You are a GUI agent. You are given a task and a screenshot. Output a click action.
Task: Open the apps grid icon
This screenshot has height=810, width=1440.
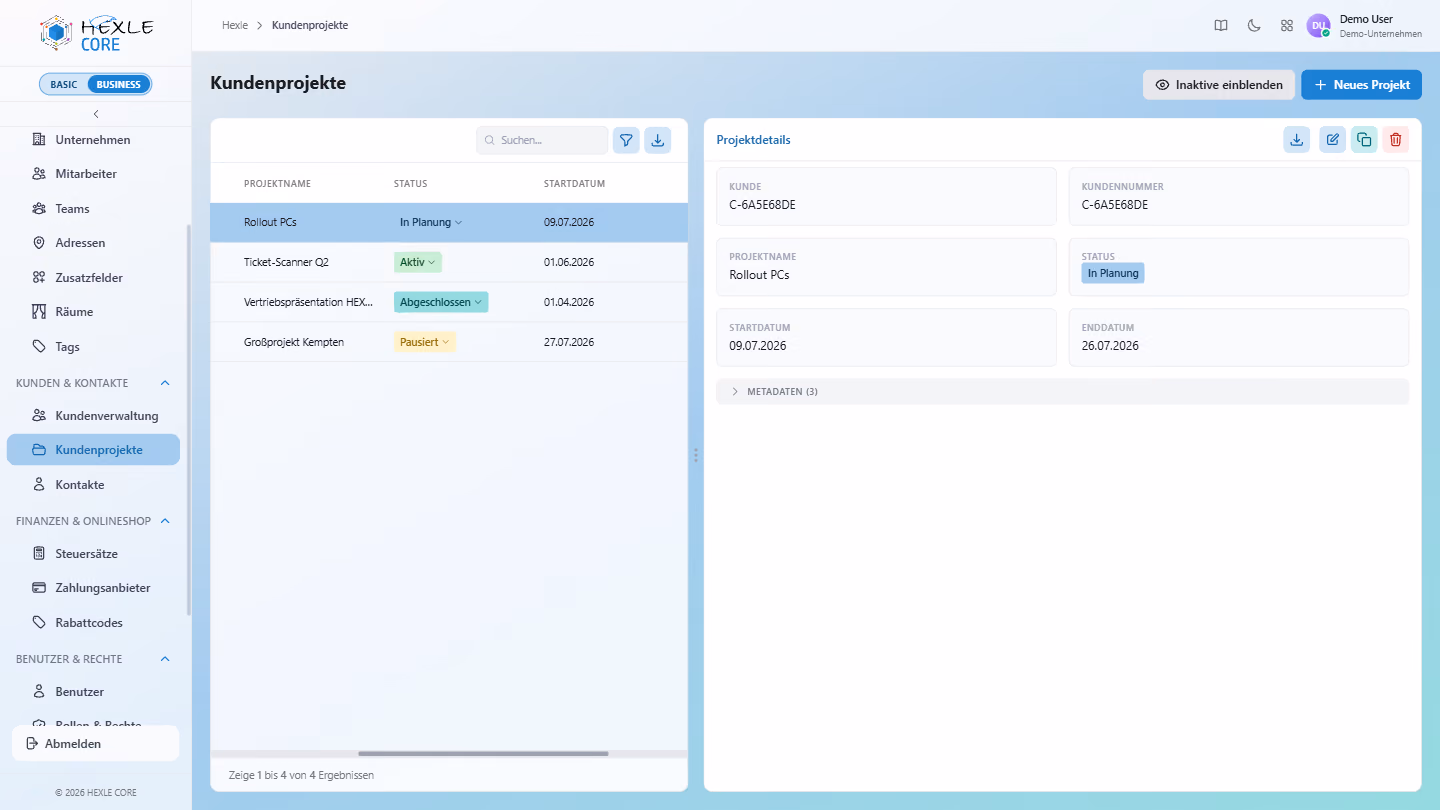point(1287,26)
